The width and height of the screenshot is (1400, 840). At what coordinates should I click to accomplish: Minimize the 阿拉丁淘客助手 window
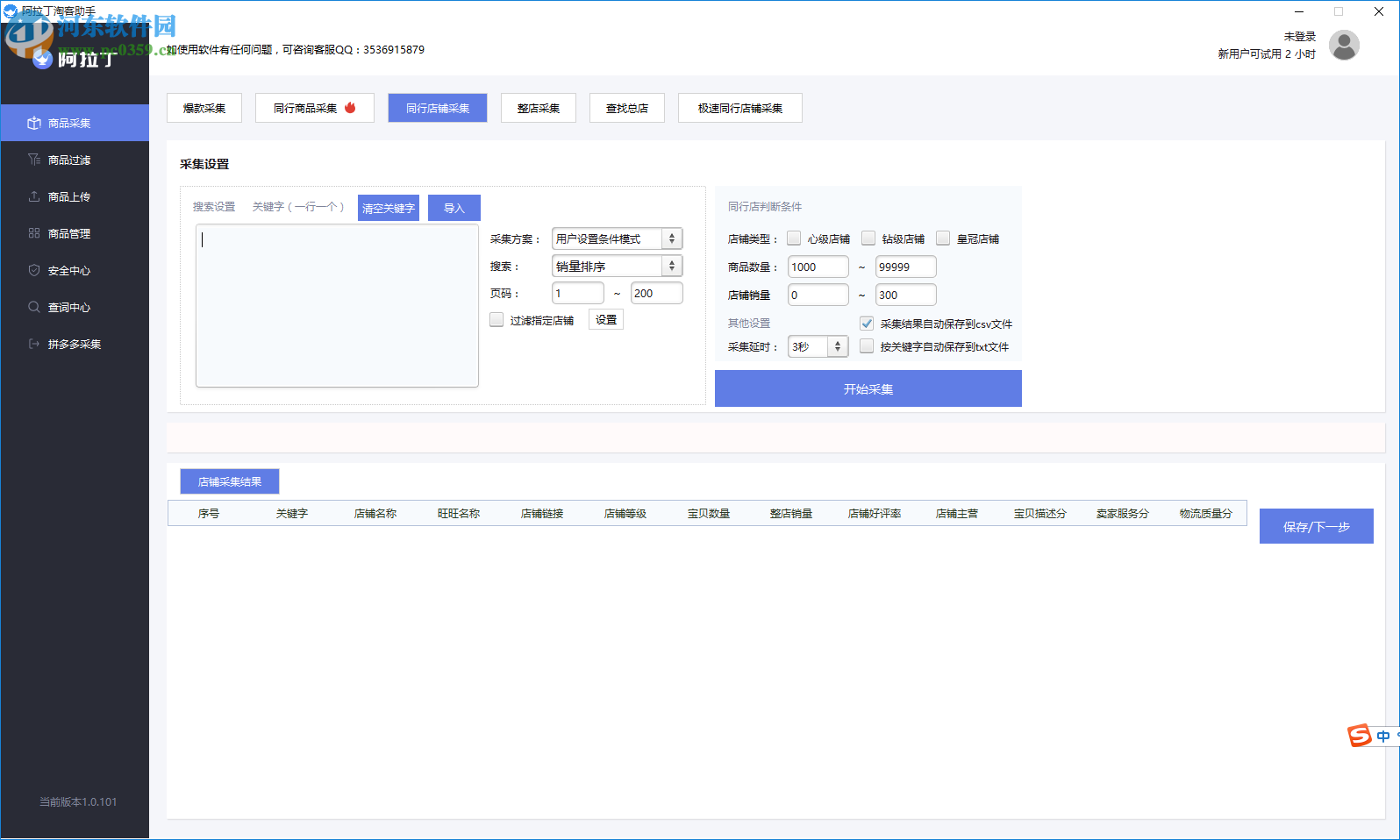click(x=1299, y=11)
